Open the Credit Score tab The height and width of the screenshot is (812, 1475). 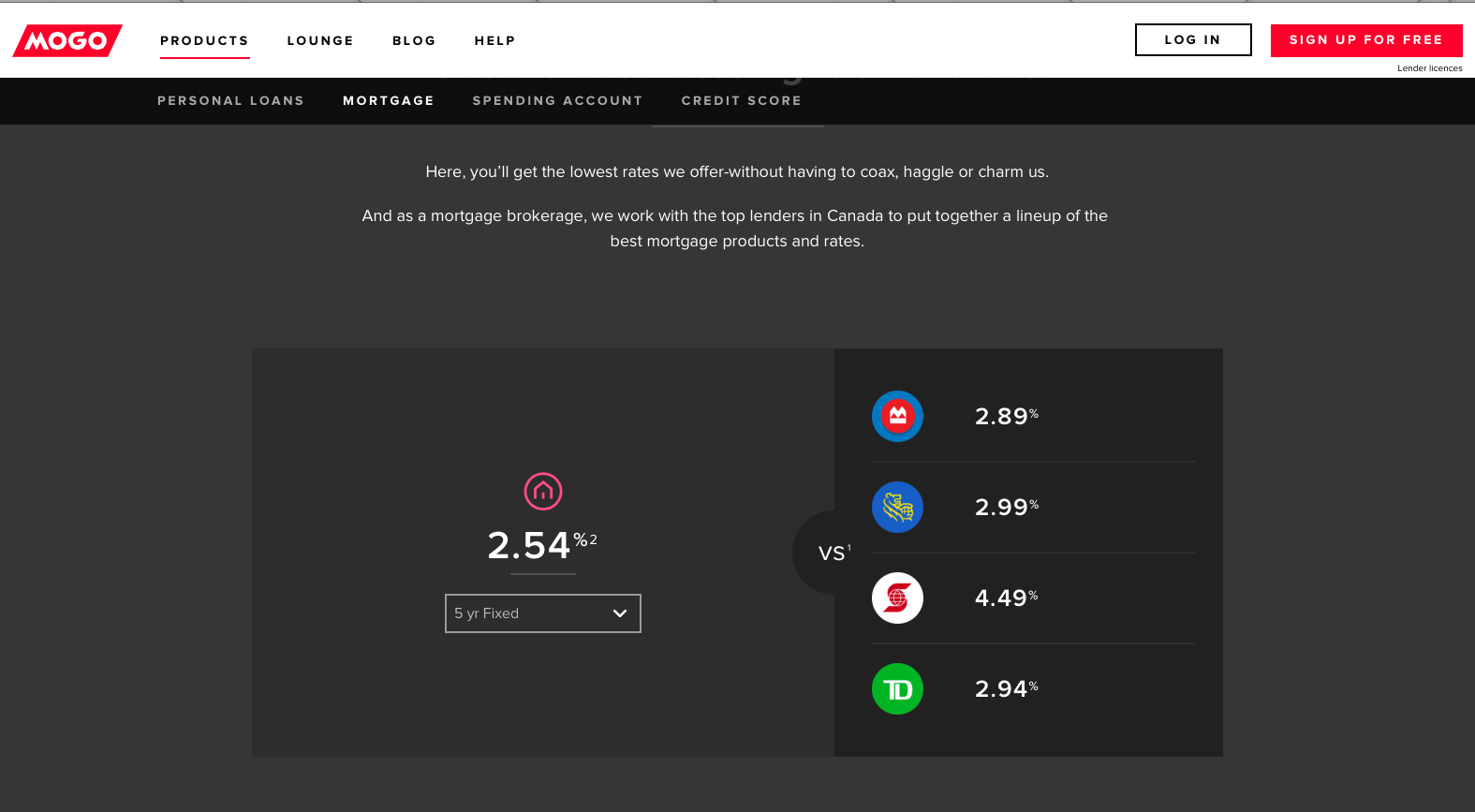(741, 100)
